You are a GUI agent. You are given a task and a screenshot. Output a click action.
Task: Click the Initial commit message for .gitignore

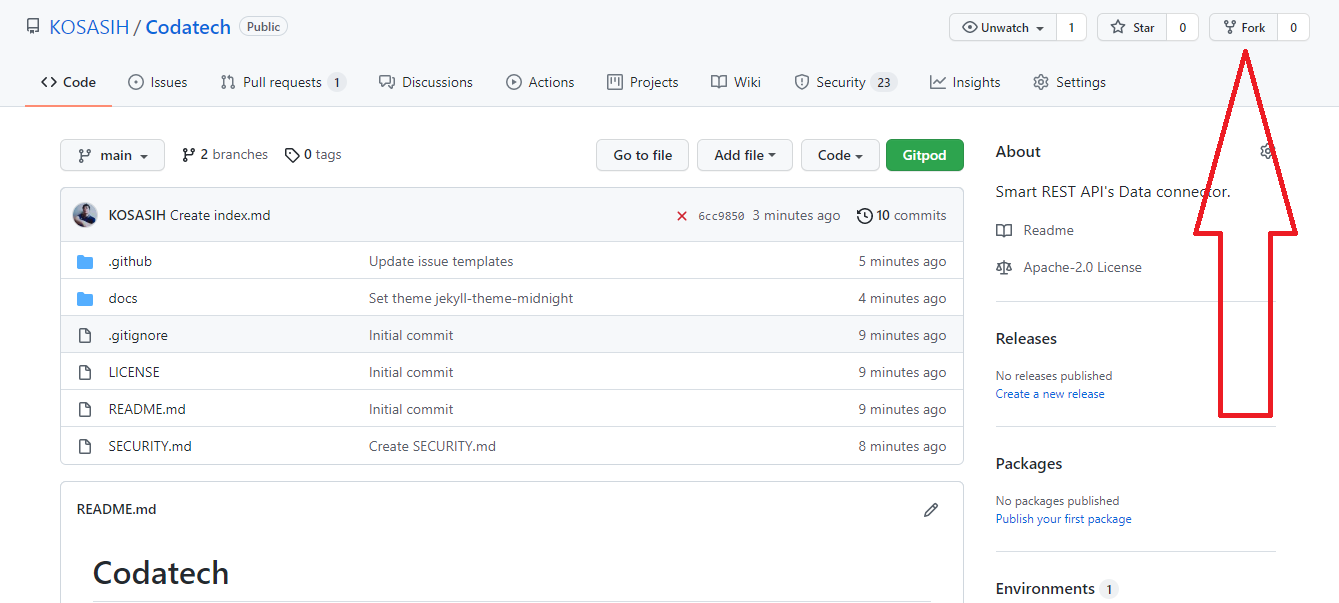point(411,335)
